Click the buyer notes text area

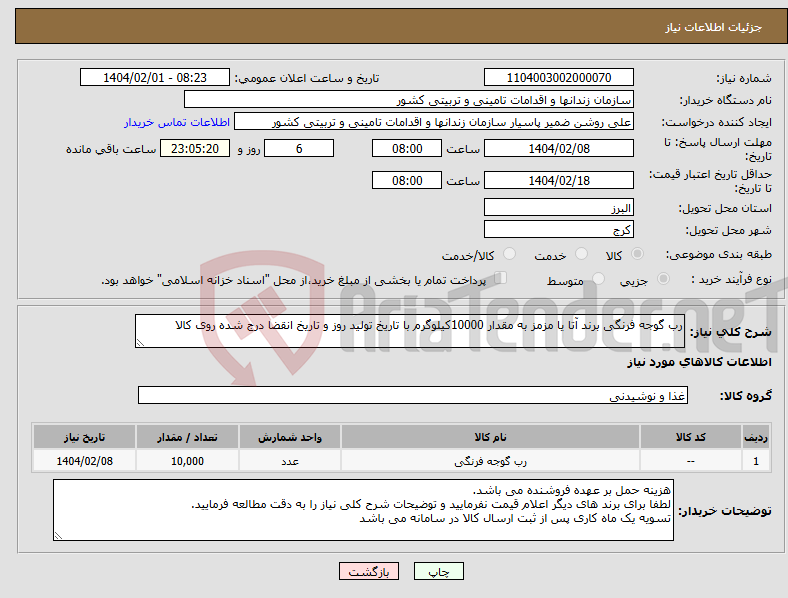click(363, 510)
